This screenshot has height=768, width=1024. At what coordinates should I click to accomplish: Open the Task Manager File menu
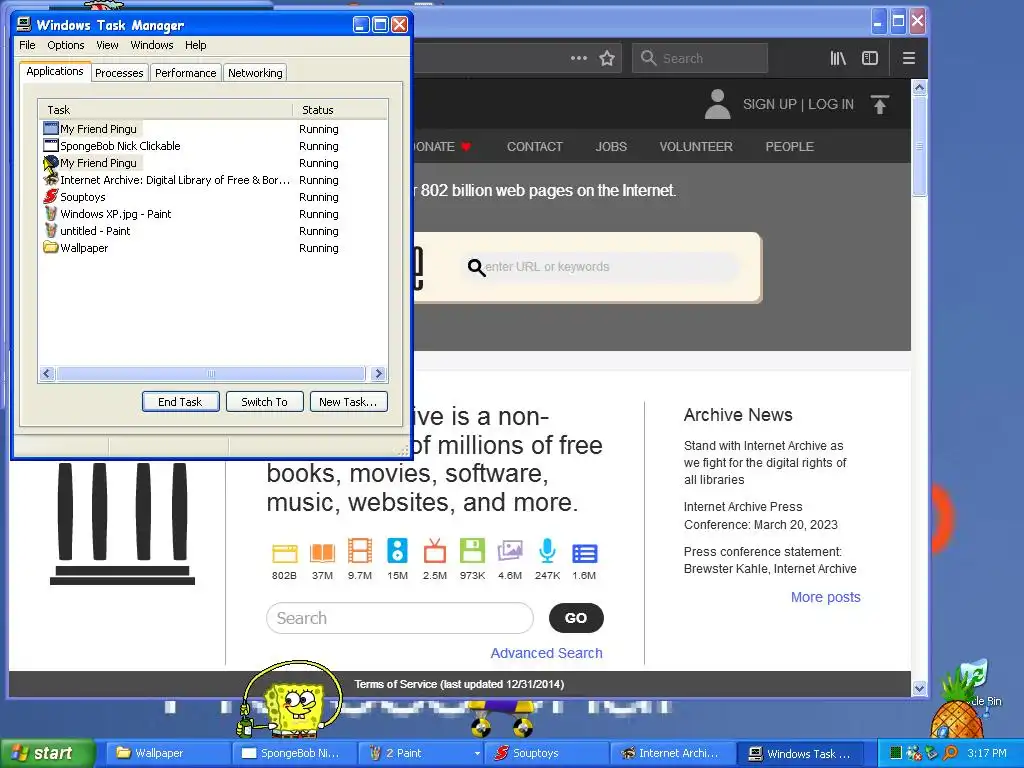point(27,45)
